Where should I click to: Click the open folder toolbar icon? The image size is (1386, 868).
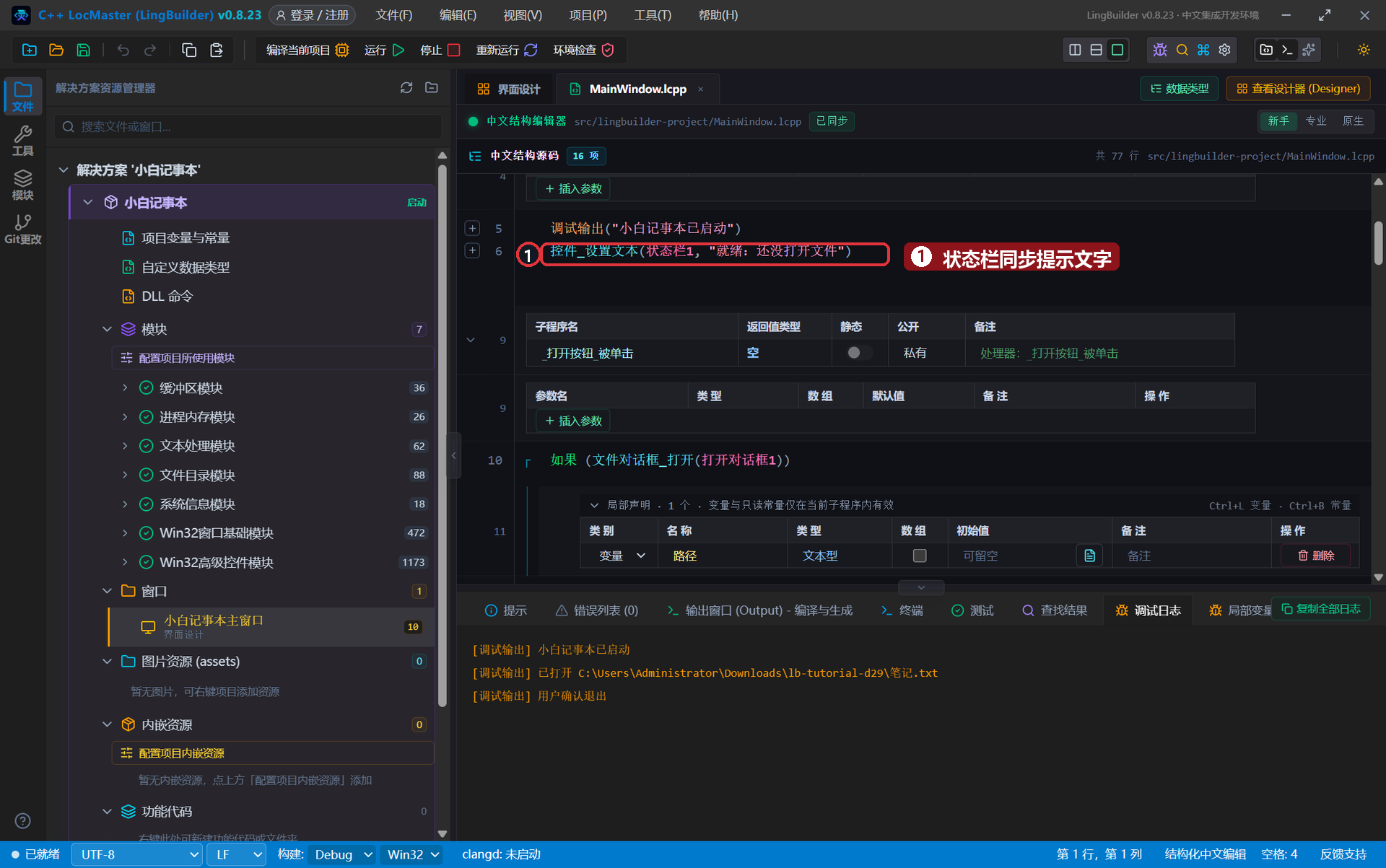(x=56, y=50)
